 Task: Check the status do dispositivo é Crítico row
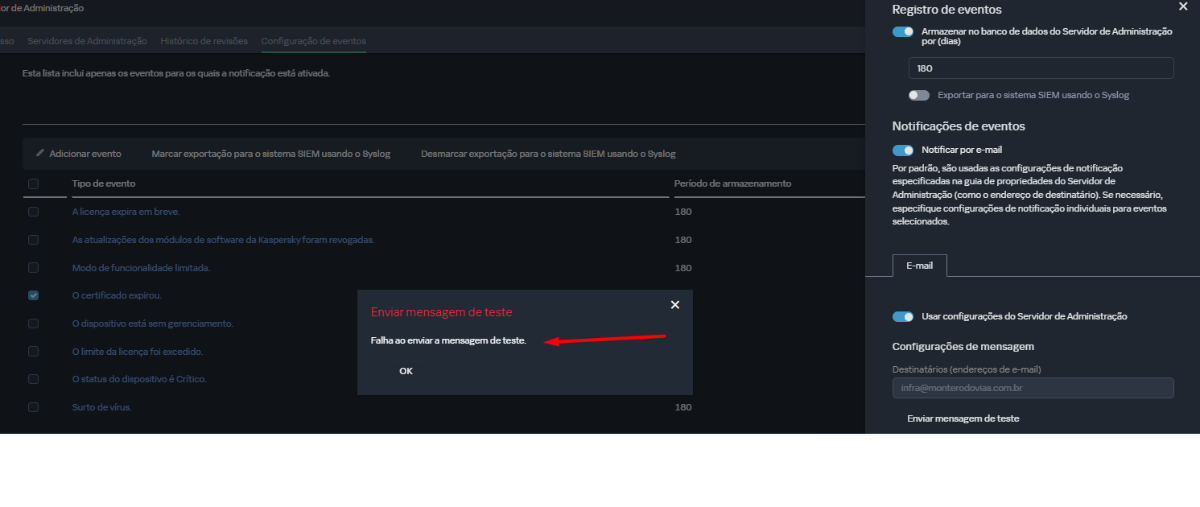pos(34,379)
